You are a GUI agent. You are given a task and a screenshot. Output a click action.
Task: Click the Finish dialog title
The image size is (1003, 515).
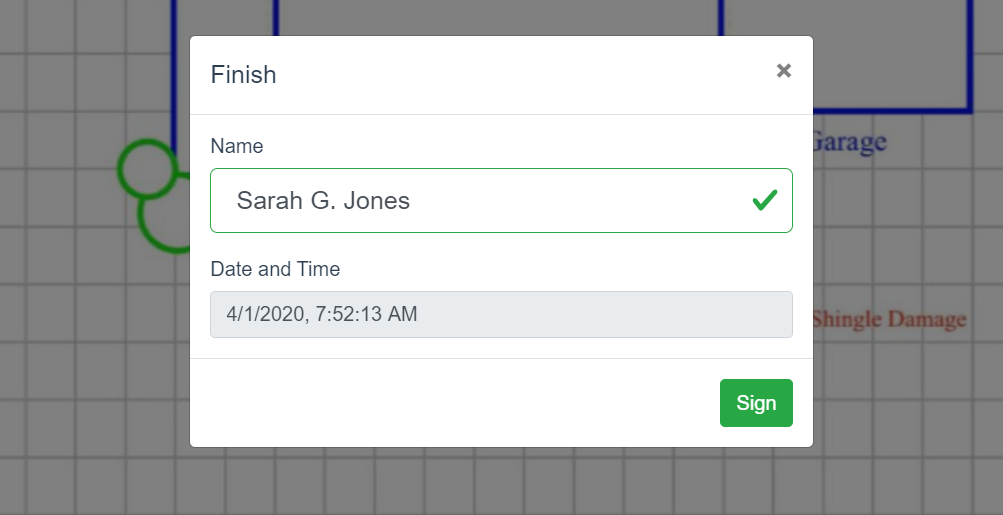coord(244,74)
